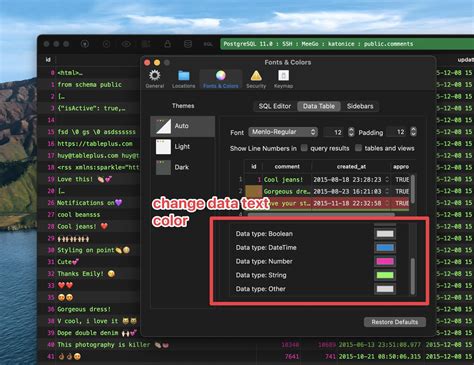Image resolution: width=474 pixels, height=365 pixels.
Task: Click the Padding stepper arrows
Action: coord(413,132)
